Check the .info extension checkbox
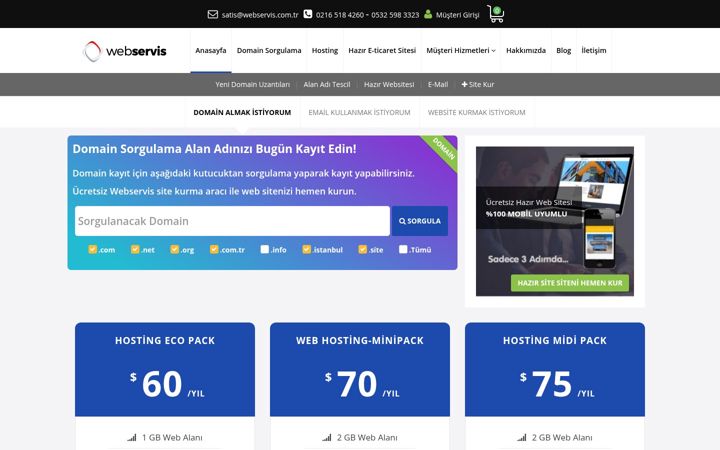 264,249
